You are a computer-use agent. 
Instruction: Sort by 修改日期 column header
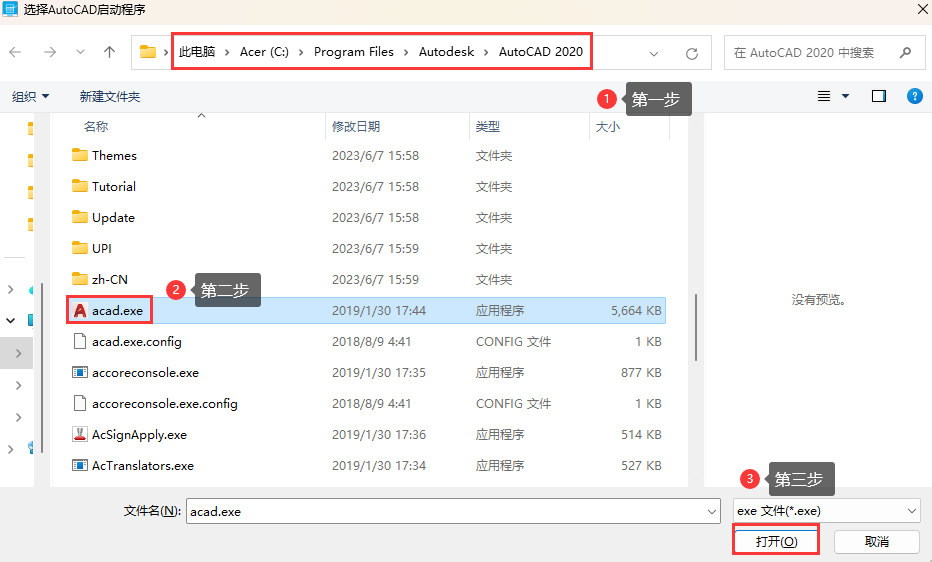pyautogui.click(x=356, y=127)
